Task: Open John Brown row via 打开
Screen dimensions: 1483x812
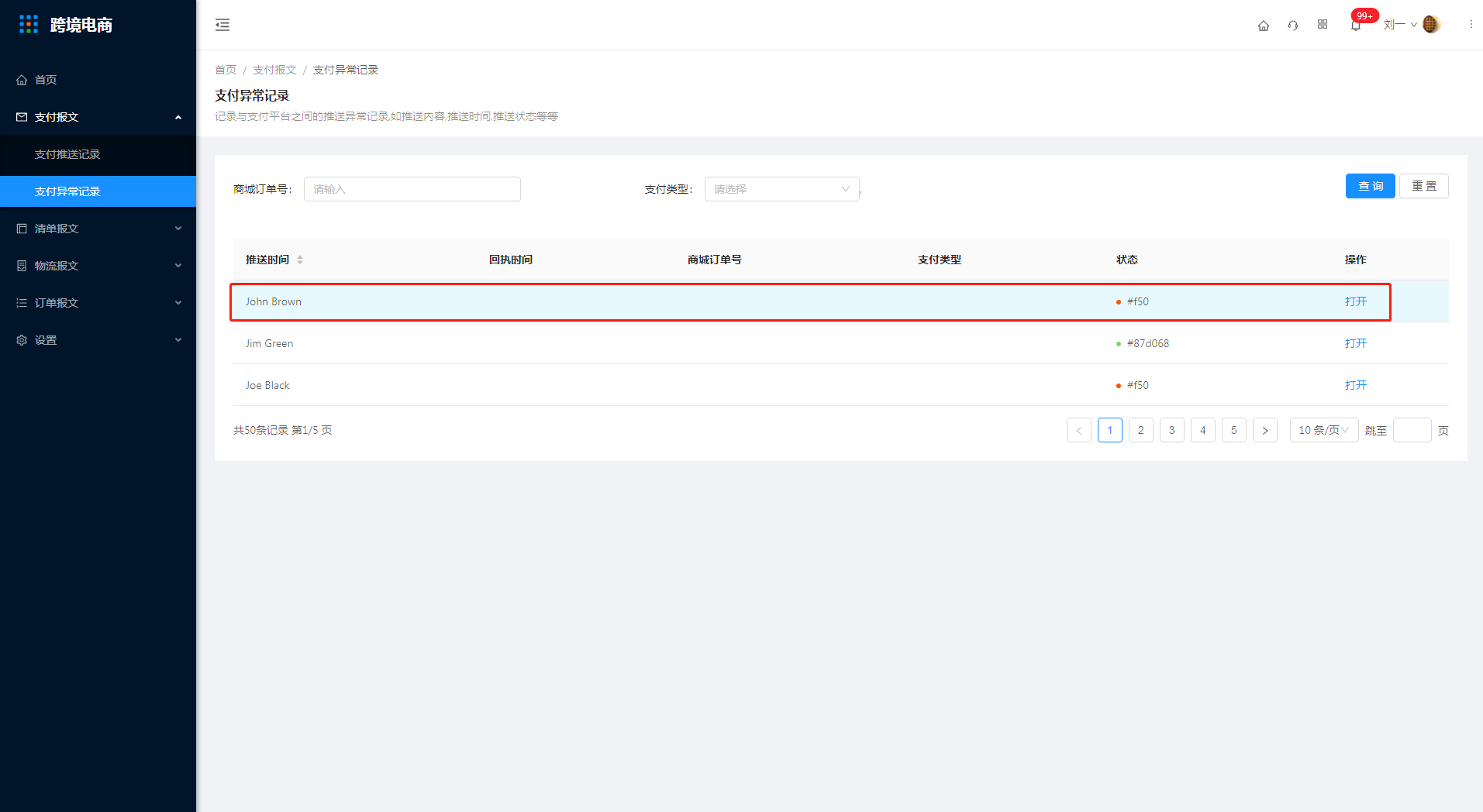Action: (x=1356, y=301)
